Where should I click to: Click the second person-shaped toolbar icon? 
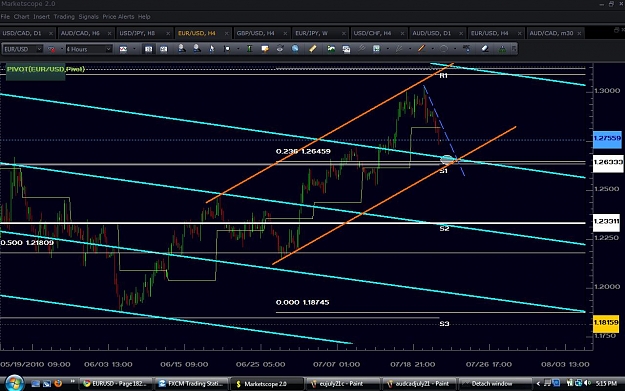point(197,49)
